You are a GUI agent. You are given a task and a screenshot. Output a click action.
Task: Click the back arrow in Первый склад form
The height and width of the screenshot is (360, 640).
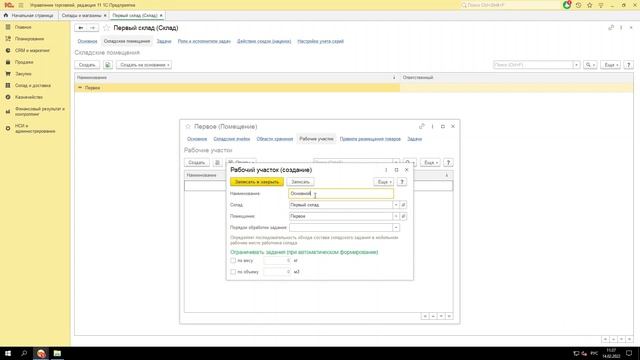(x=81, y=28)
